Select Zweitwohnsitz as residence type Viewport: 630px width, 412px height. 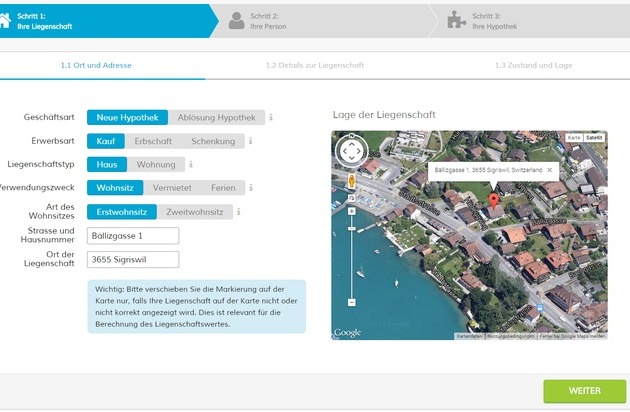click(196, 212)
